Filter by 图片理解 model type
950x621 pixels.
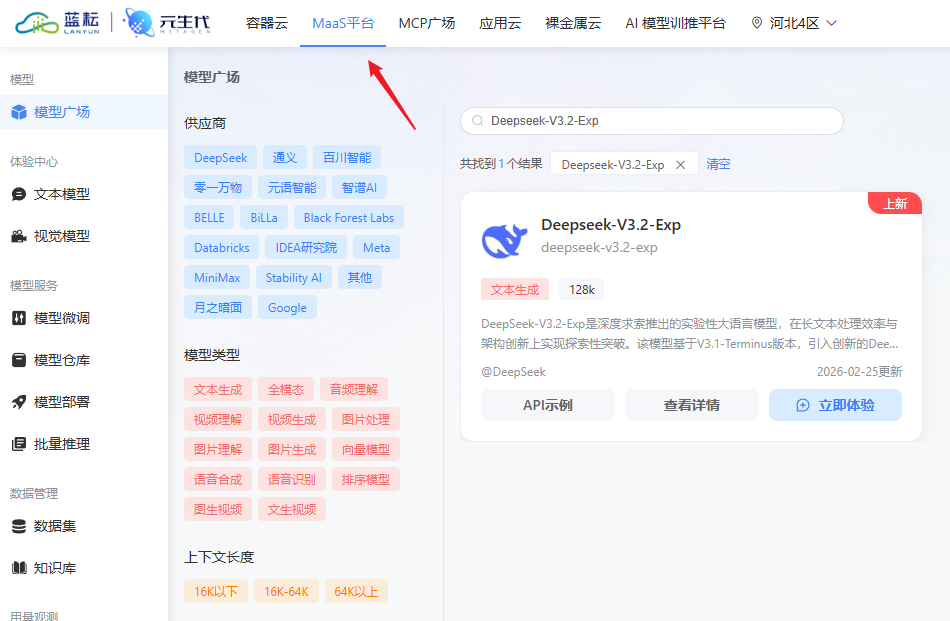click(218, 450)
